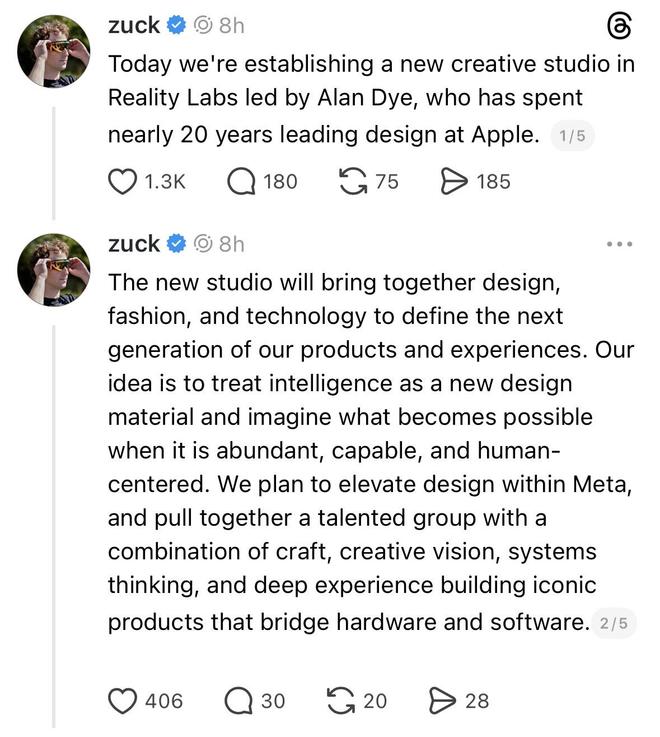Image resolution: width=660 pixels, height=737 pixels.
Task: Like the second post about the new studio
Action: pyautogui.click(x=122, y=701)
